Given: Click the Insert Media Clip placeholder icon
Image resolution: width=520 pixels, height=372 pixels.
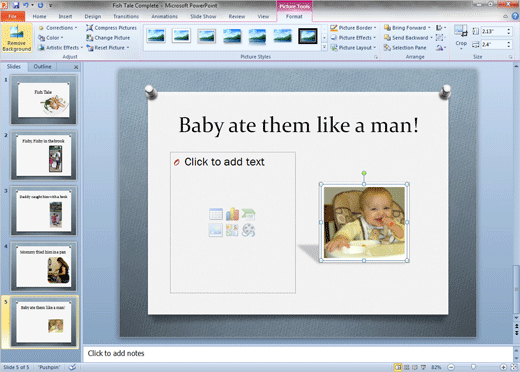Looking at the screenshot, I should (x=248, y=230).
